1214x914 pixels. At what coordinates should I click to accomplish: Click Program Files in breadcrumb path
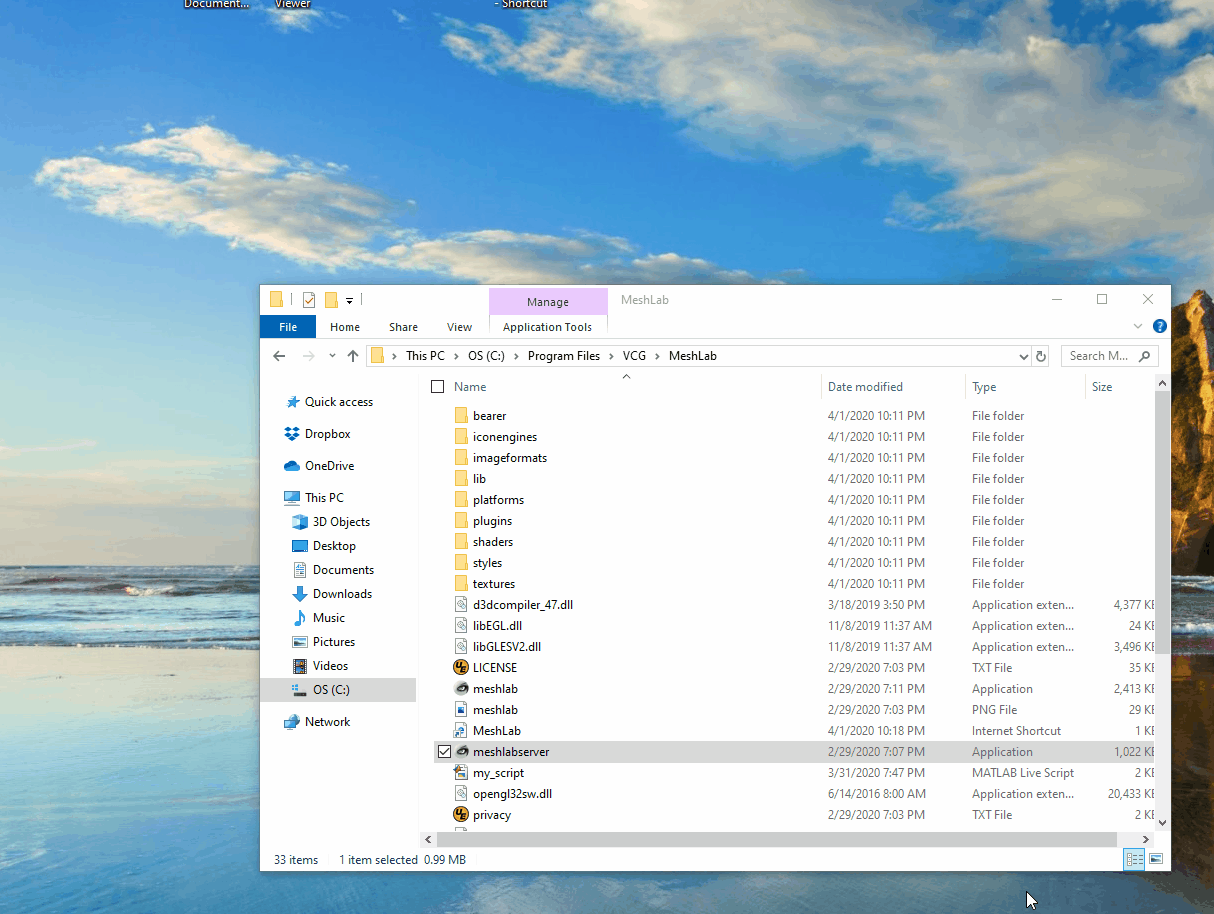click(564, 356)
